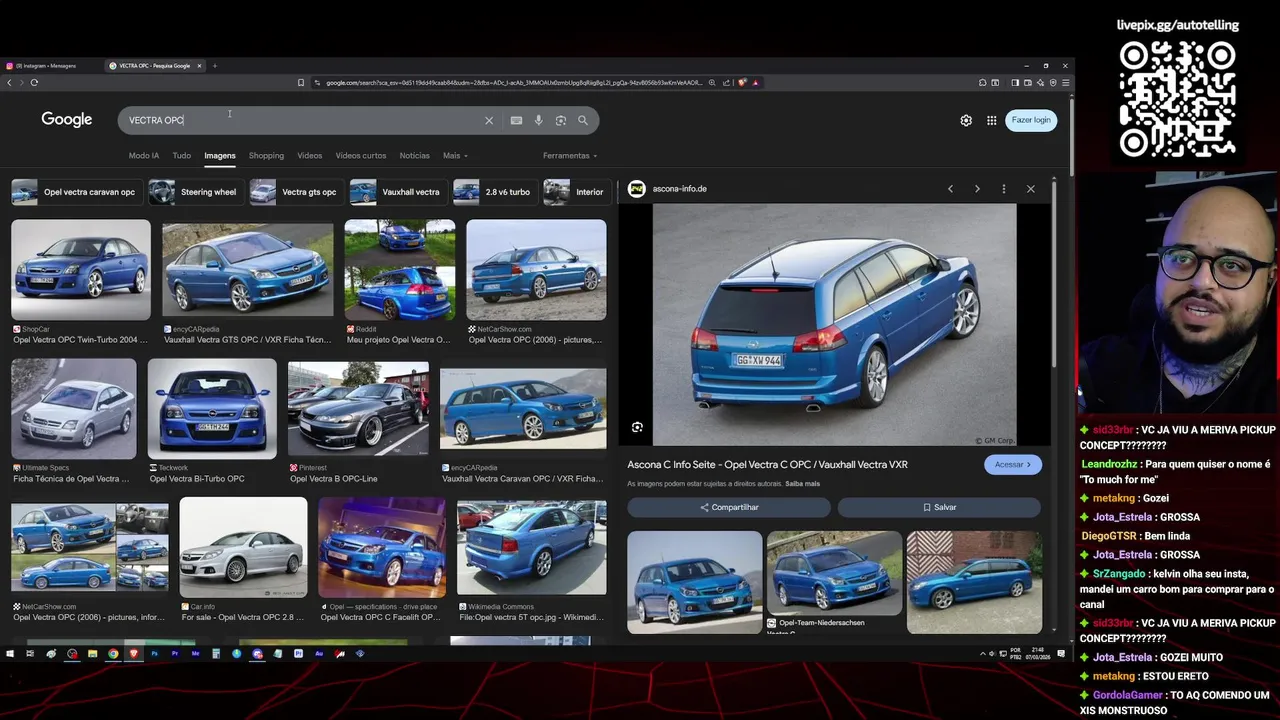Viewport: 1280px width, 720px height.
Task: Open the Notícias tab
Action: coord(414,156)
